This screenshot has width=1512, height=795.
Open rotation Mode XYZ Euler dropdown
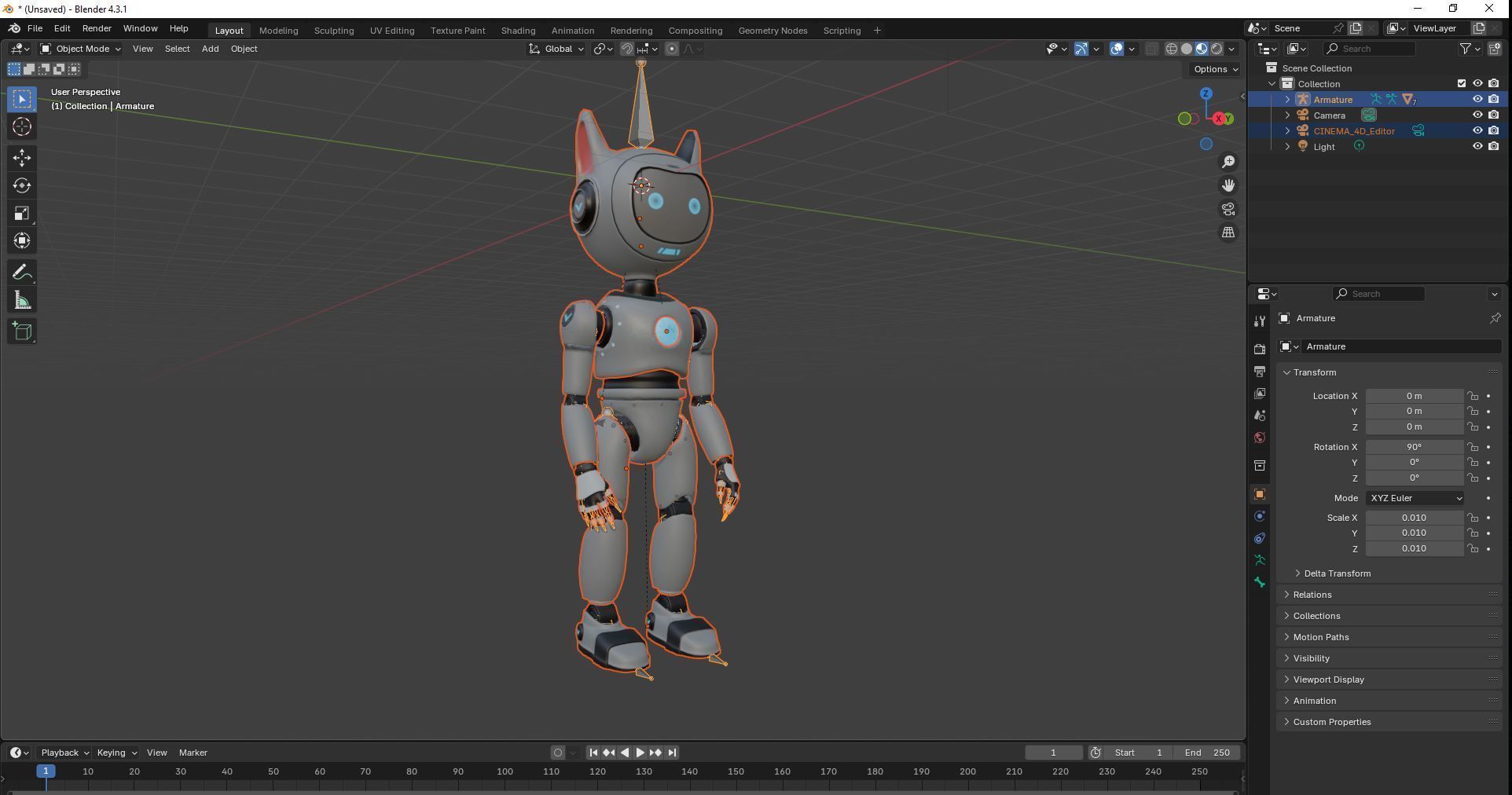click(1415, 498)
